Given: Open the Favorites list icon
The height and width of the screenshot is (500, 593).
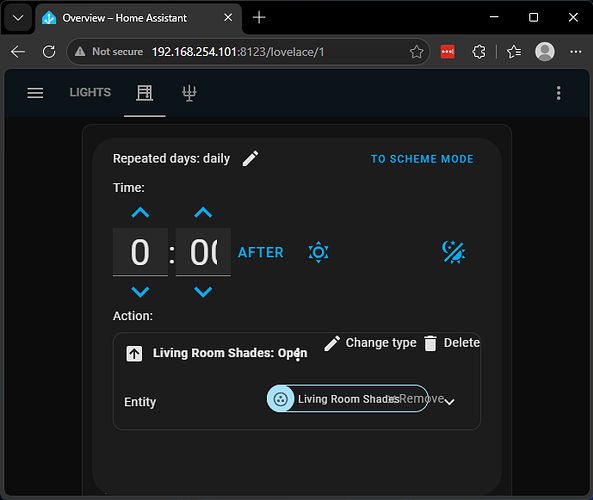Looking at the screenshot, I should (514, 52).
